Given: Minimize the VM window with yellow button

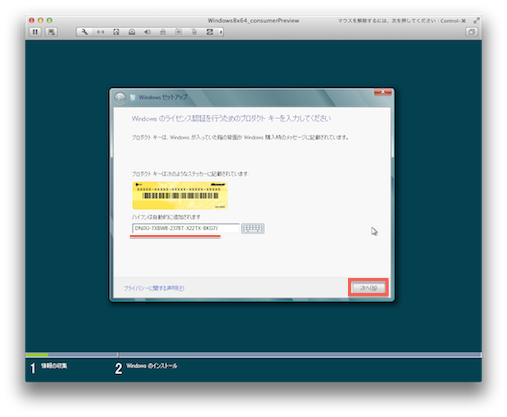Looking at the screenshot, I should click(41, 20).
